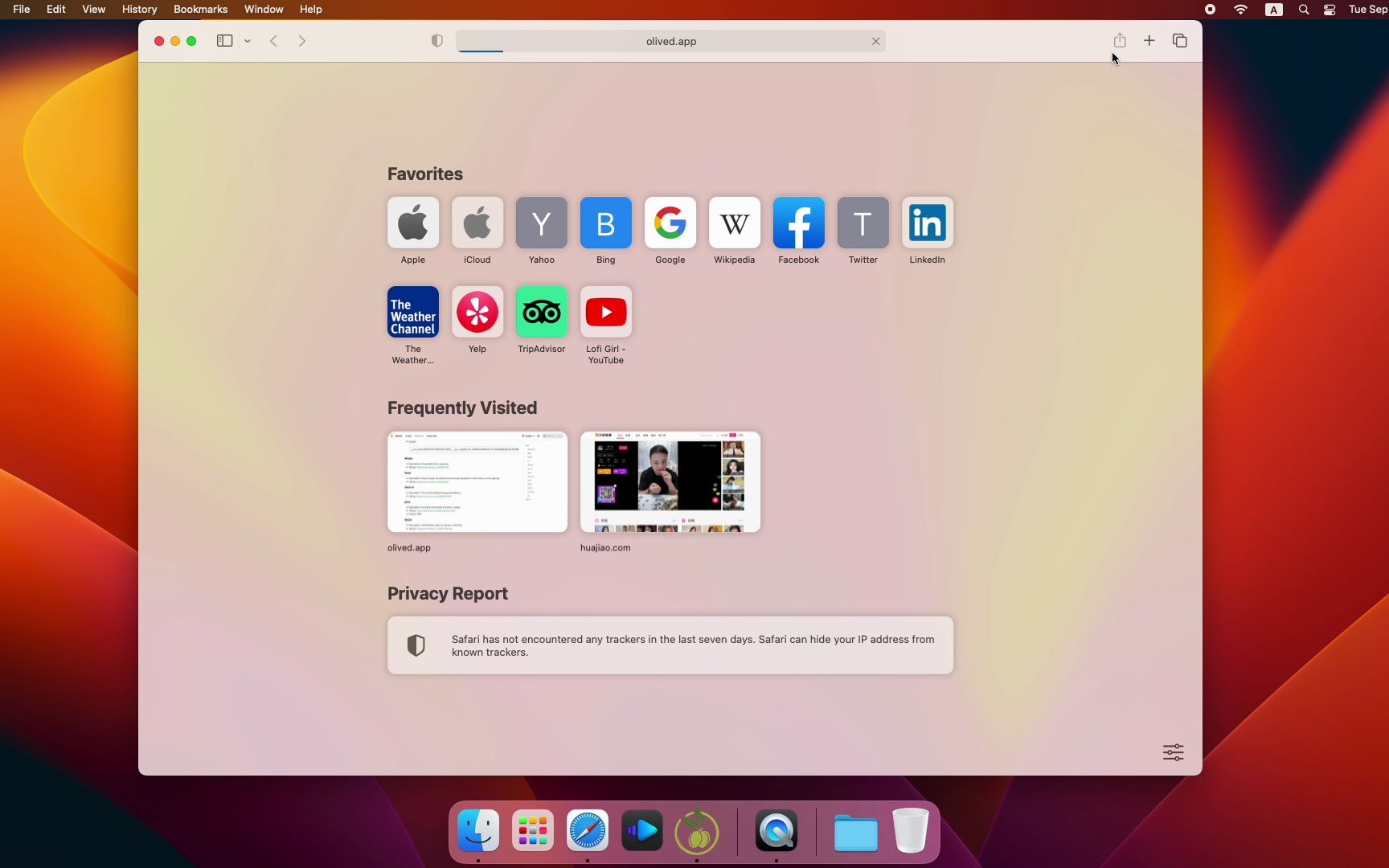Click the address bar showing olived.app
The height and width of the screenshot is (868, 1389).
(x=670, y=41)
